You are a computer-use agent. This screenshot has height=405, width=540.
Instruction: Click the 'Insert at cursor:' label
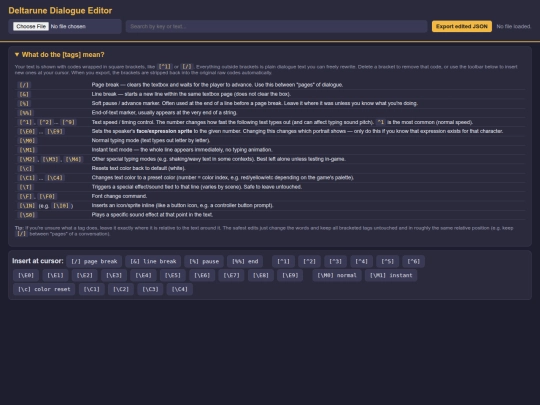tap(38, 261)
